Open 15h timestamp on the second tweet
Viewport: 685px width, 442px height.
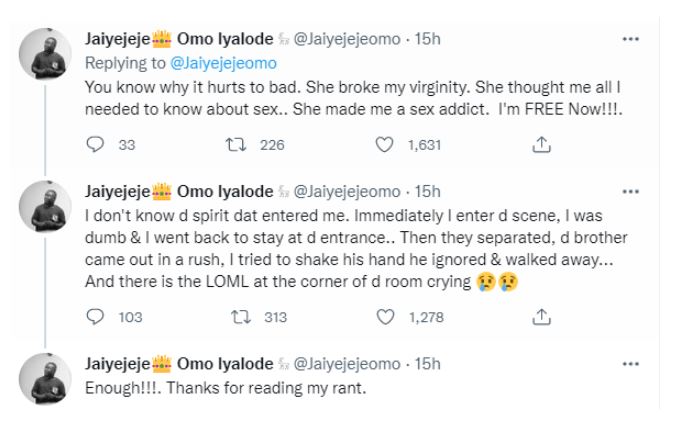tap(426, 191)
